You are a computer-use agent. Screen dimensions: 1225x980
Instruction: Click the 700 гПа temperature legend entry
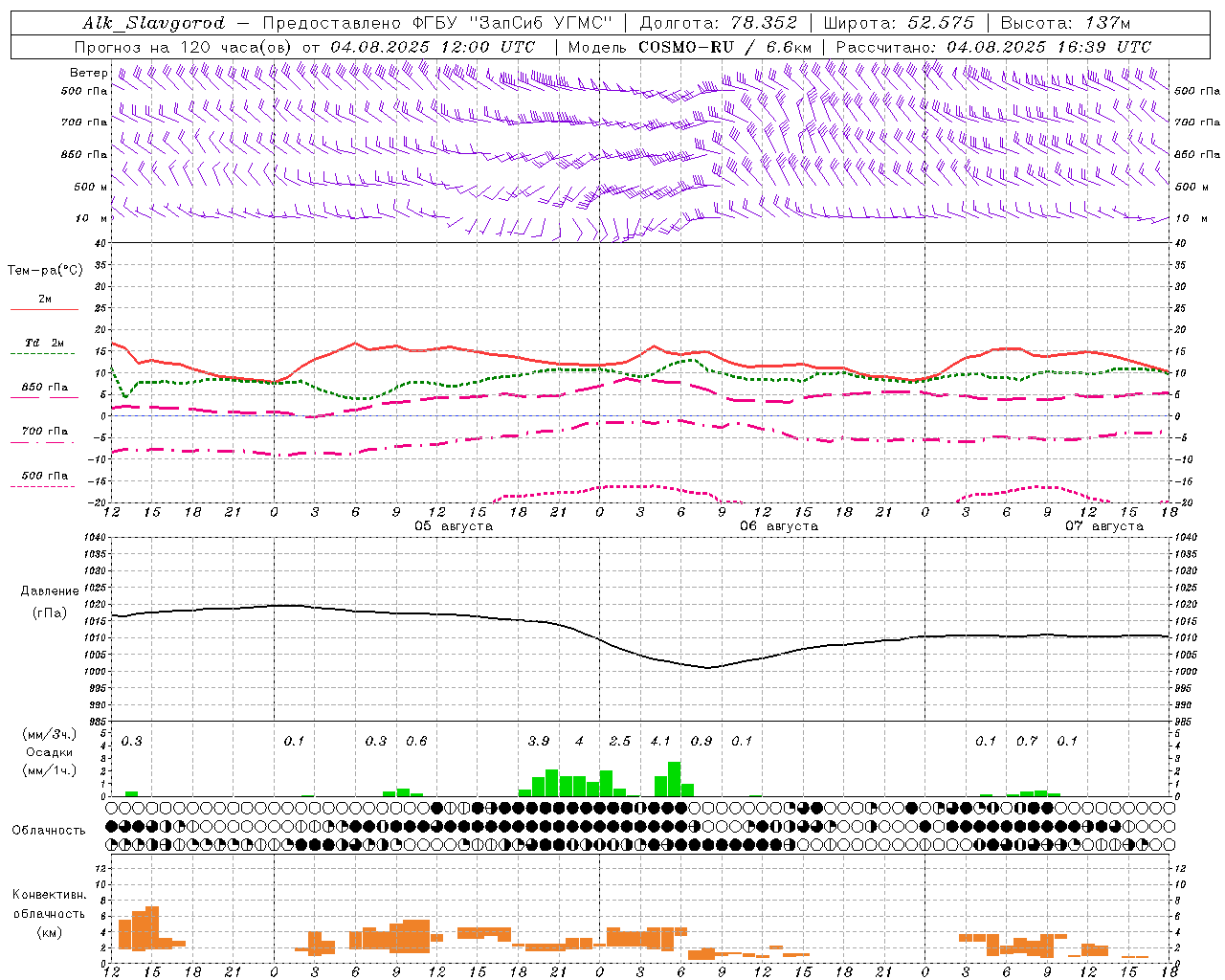[x=44, y=432]
